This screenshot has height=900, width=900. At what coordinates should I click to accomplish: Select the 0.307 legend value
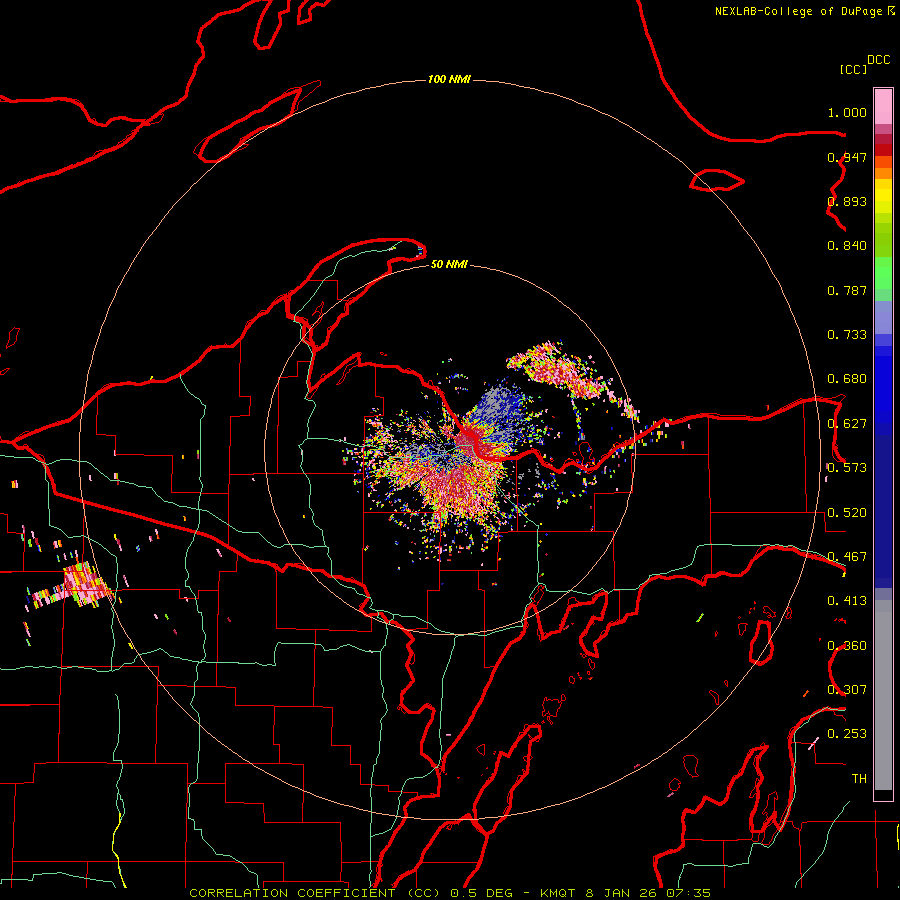847,690
